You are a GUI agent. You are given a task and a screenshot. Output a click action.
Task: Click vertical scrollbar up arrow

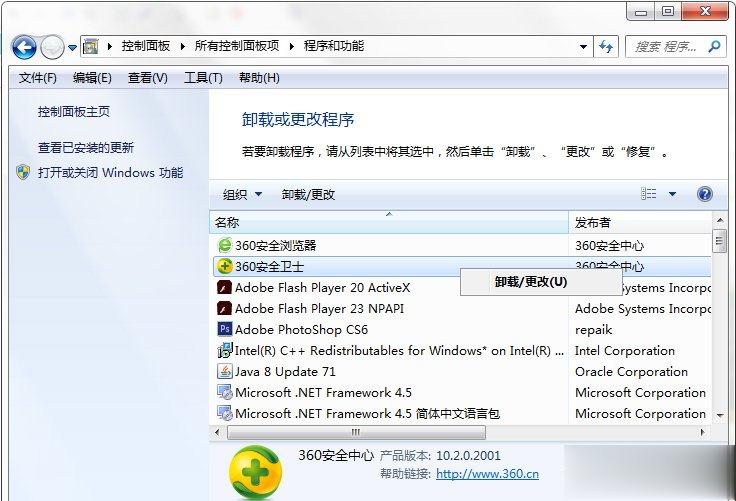719,219
